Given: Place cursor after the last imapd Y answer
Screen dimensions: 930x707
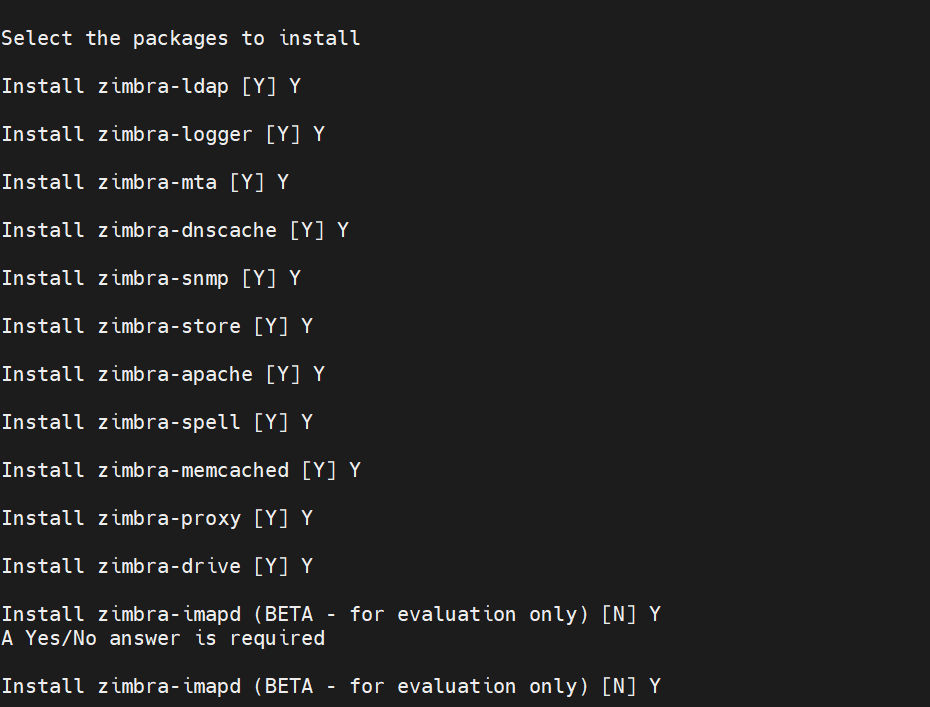Looking at the screenshot, I should [662, 687].
